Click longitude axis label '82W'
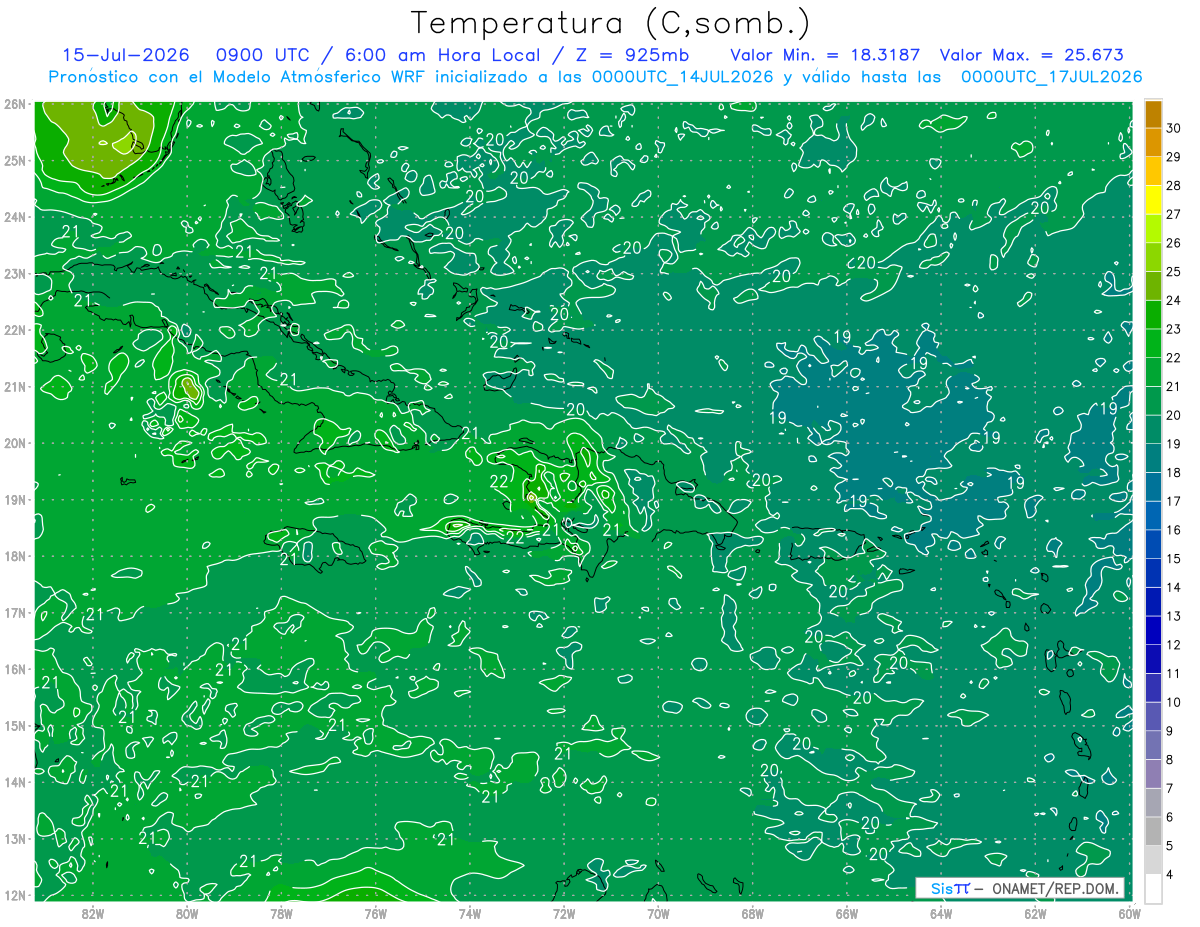The height and width of the screenshot is (927, 1200). coord(93,913)
